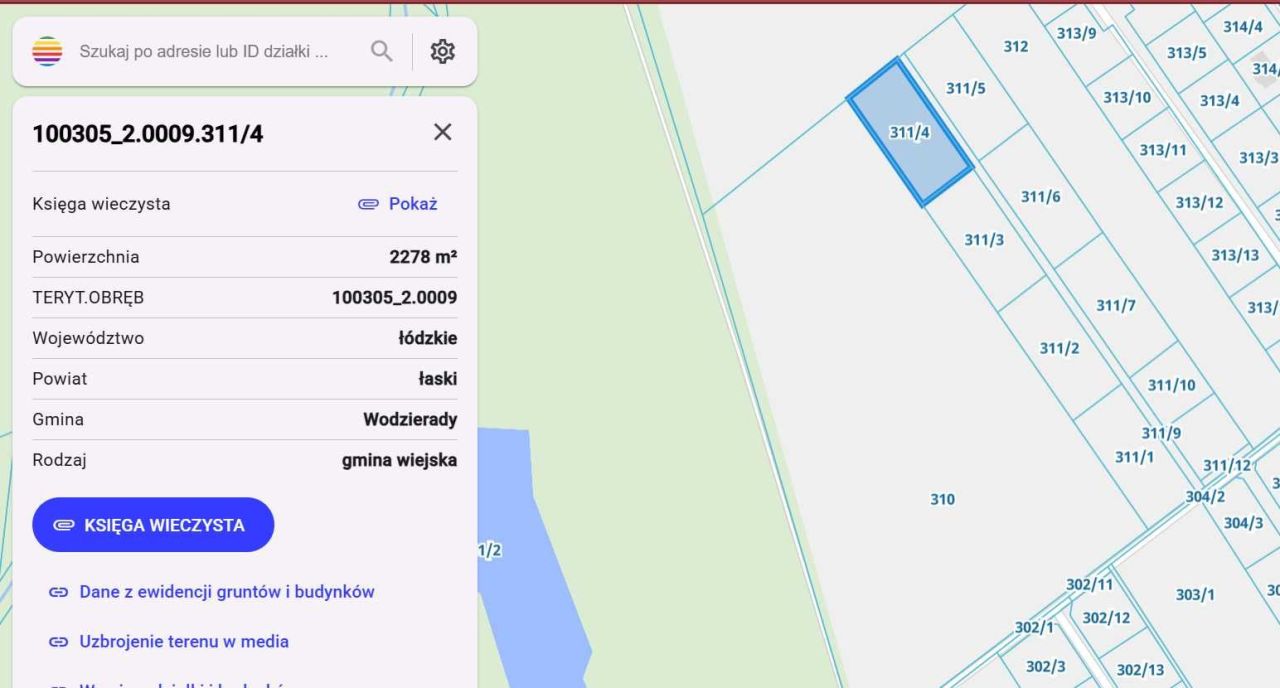Click the Województwo value łódzkie

[427, 338]
